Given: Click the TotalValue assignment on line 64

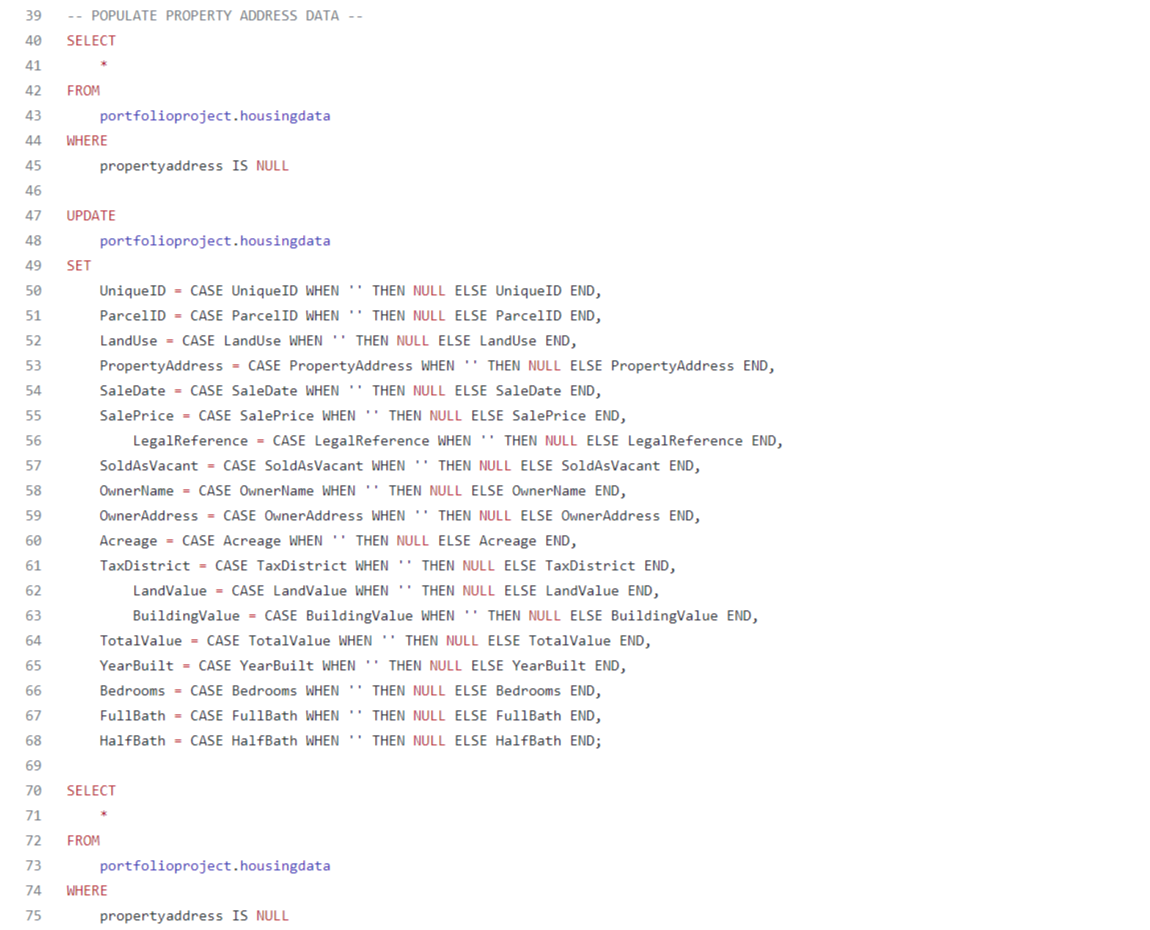Looking at the screenshot, I should 376,640.
